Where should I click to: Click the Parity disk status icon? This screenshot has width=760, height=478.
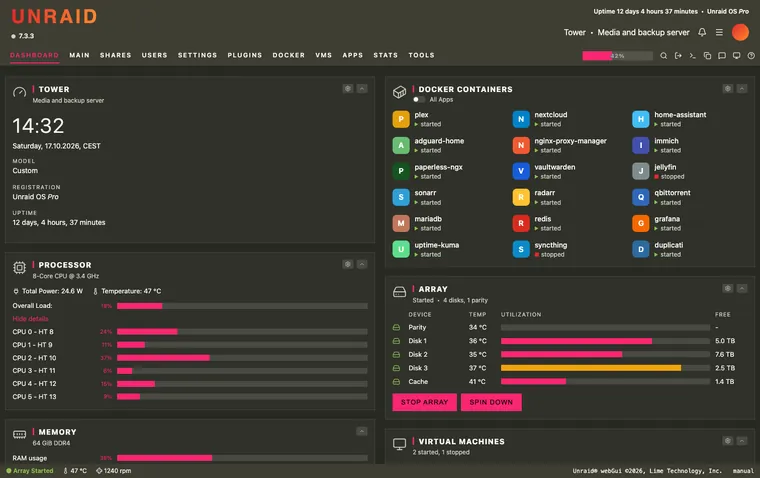396,327
